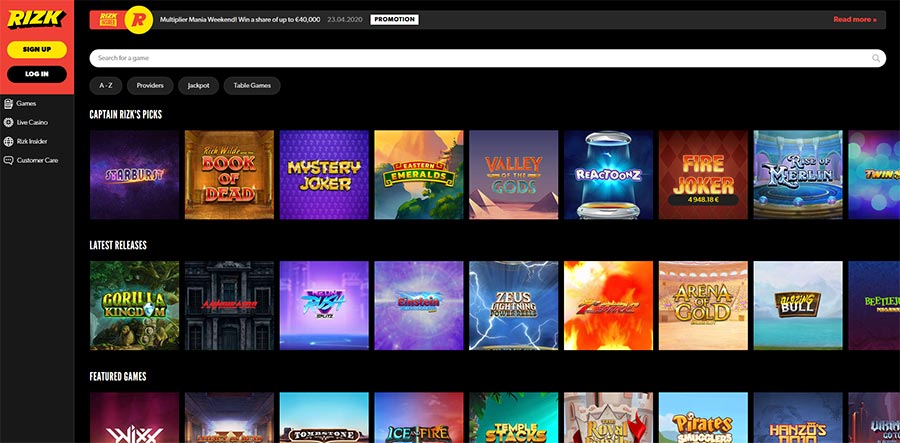The image size is (900, 443).
Task: Click the yellow R promotion badge
Action: click(138, 20)
